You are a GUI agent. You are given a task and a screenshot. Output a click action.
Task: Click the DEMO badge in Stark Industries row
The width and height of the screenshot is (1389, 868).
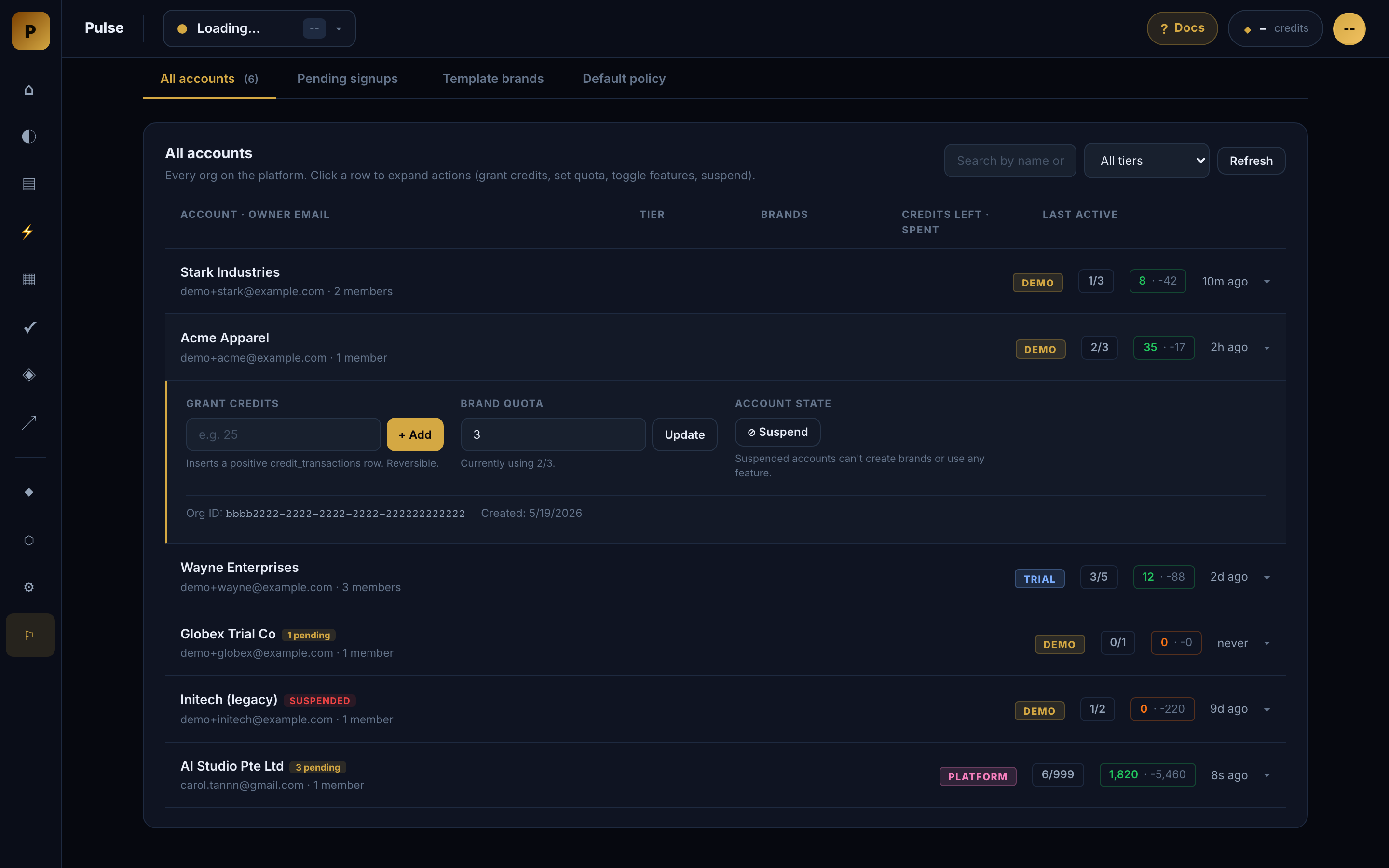pyautogui.click(x=1038, y=283)
